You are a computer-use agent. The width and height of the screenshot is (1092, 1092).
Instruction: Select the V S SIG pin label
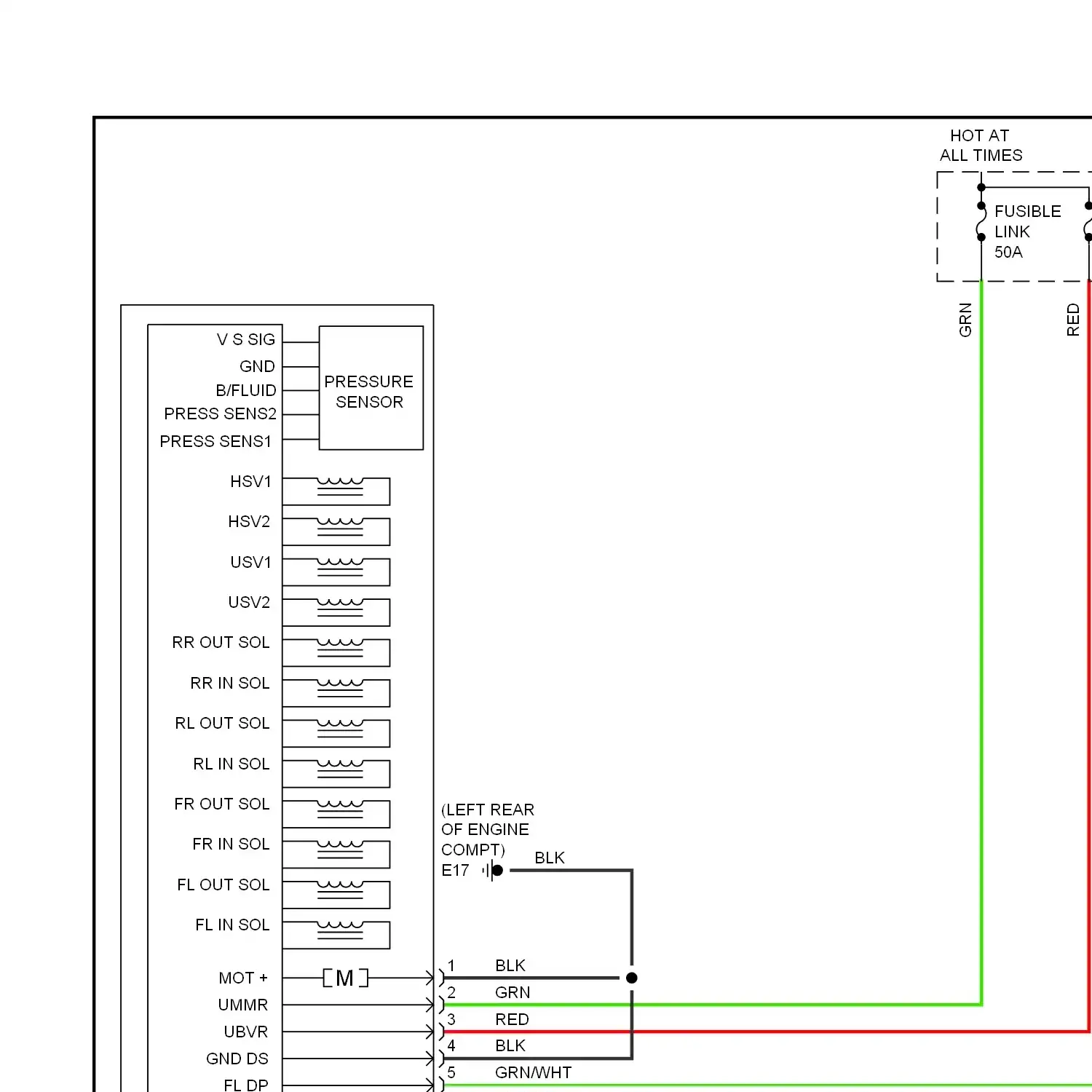pos(246,339)
